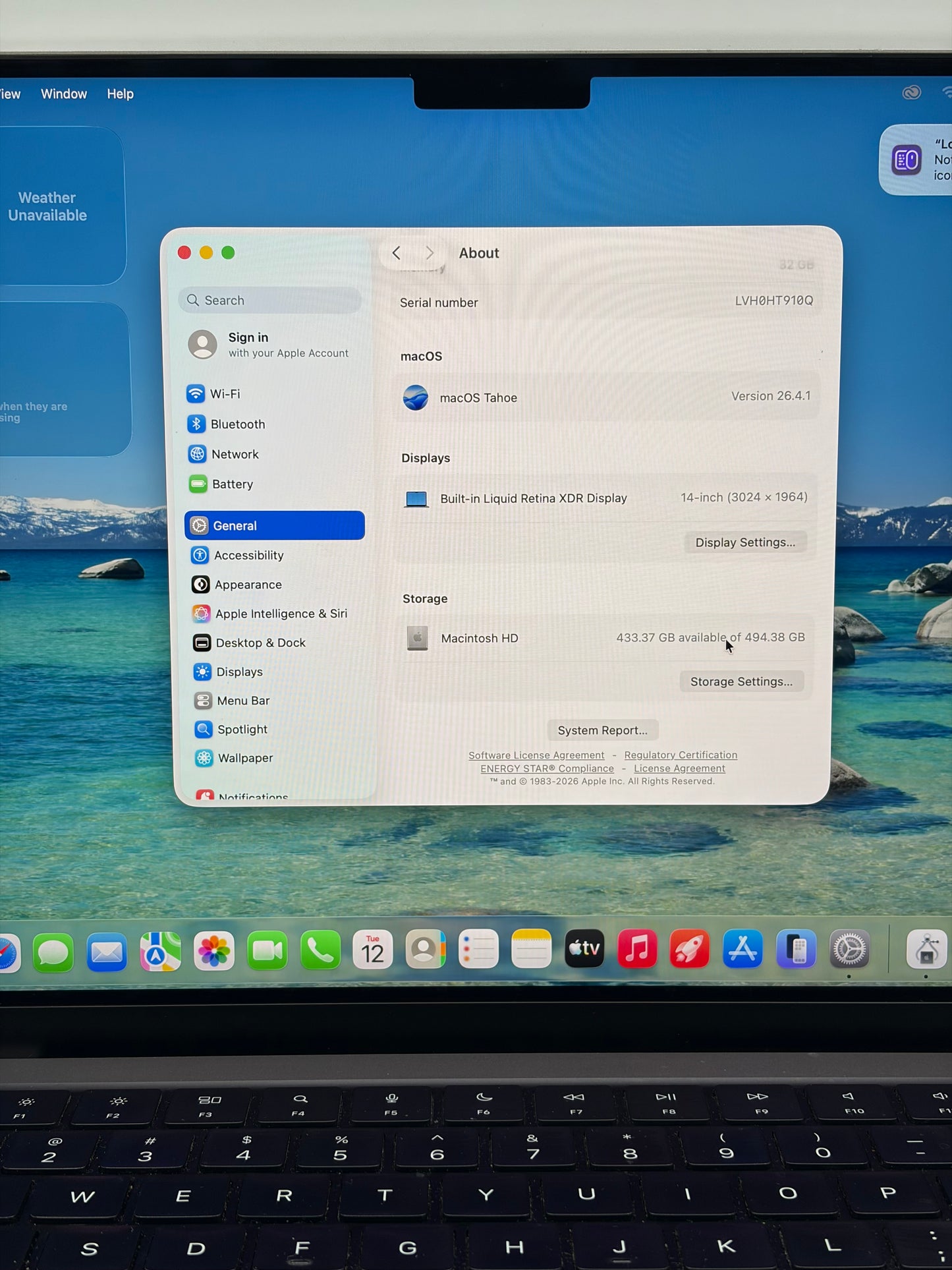
Task: Open iPhone Mirroring from the Dock
Action: click(x=796, y=949)
